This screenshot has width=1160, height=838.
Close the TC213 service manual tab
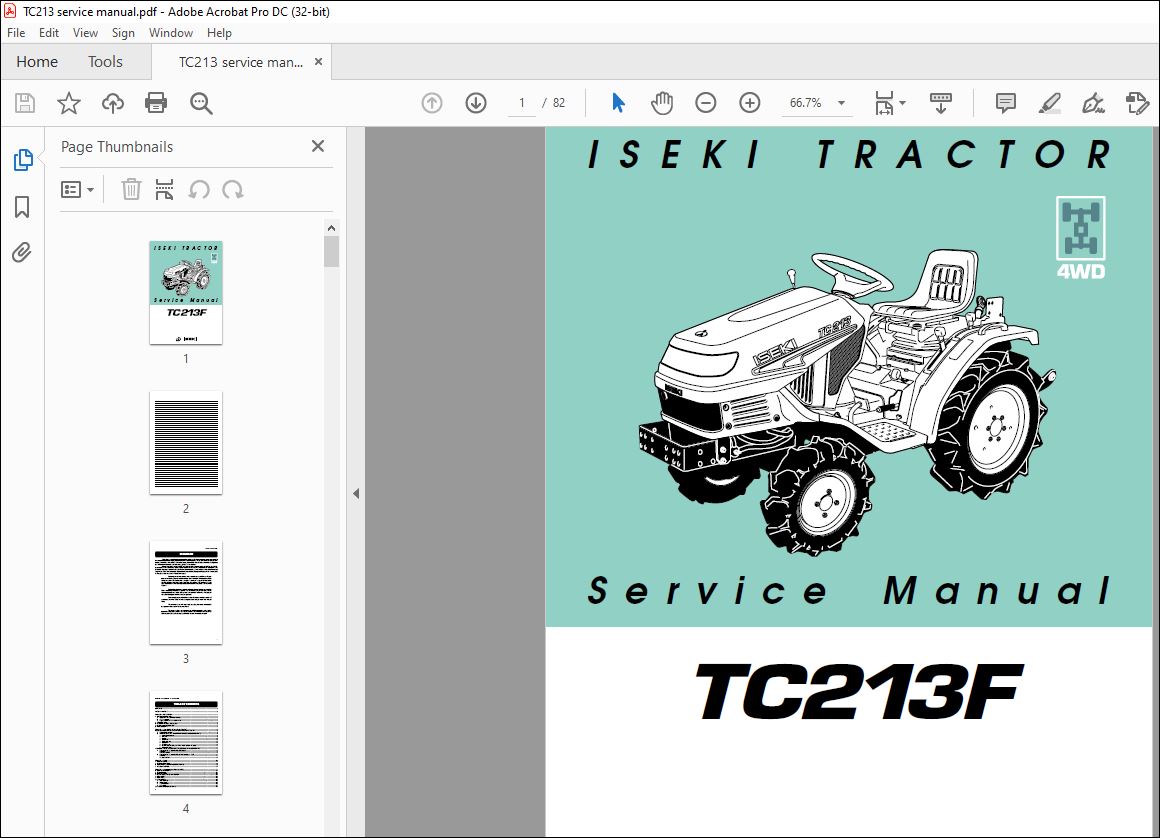(318, 61)
